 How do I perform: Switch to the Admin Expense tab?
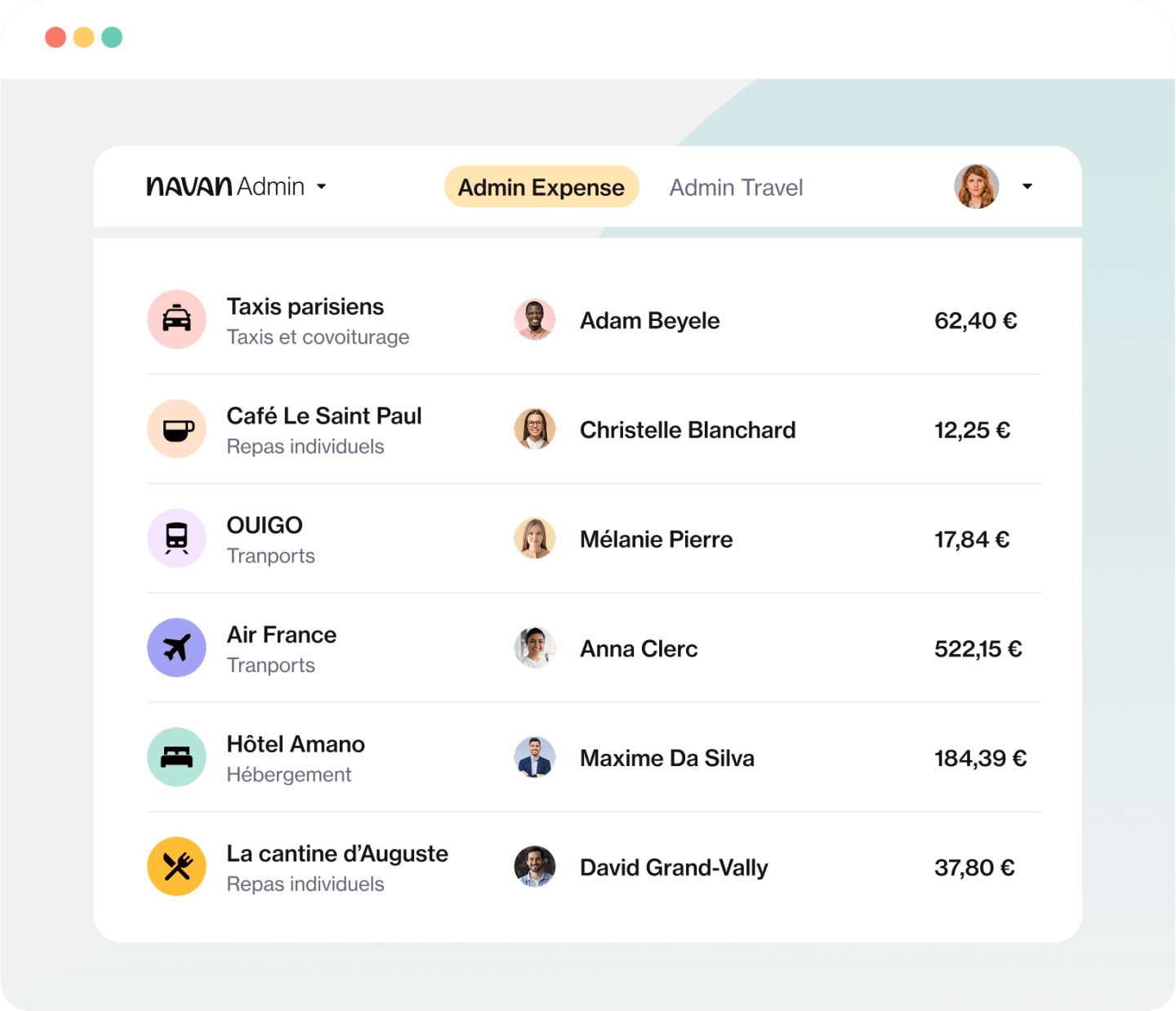pos(541,187)
